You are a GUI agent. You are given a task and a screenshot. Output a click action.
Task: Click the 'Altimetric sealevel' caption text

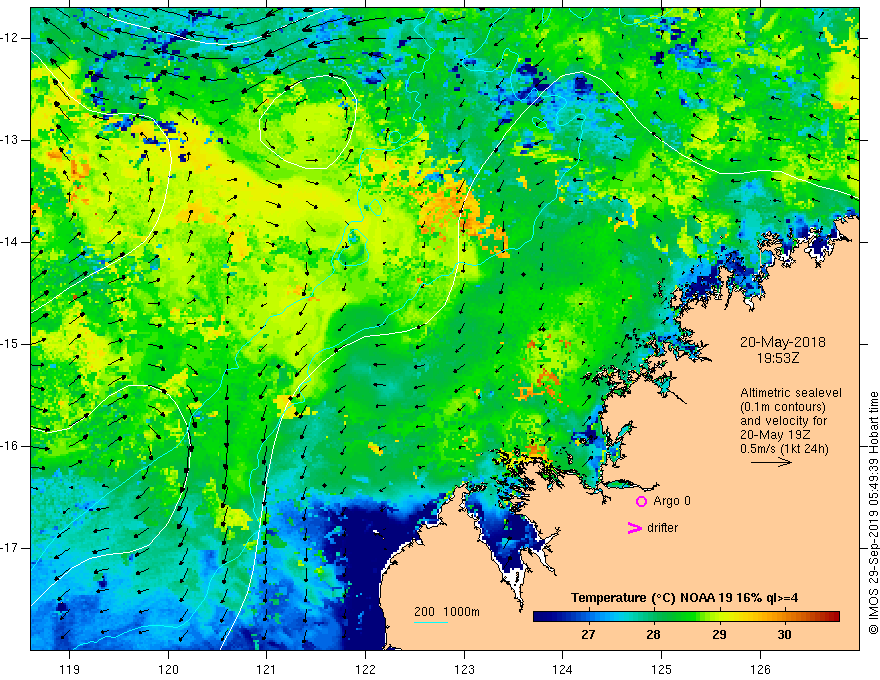pos(791,393)
